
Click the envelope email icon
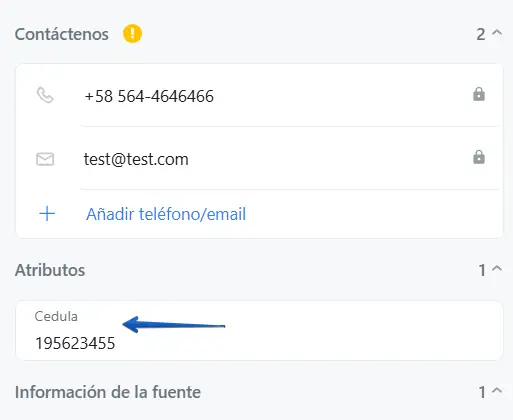point(45,159)
